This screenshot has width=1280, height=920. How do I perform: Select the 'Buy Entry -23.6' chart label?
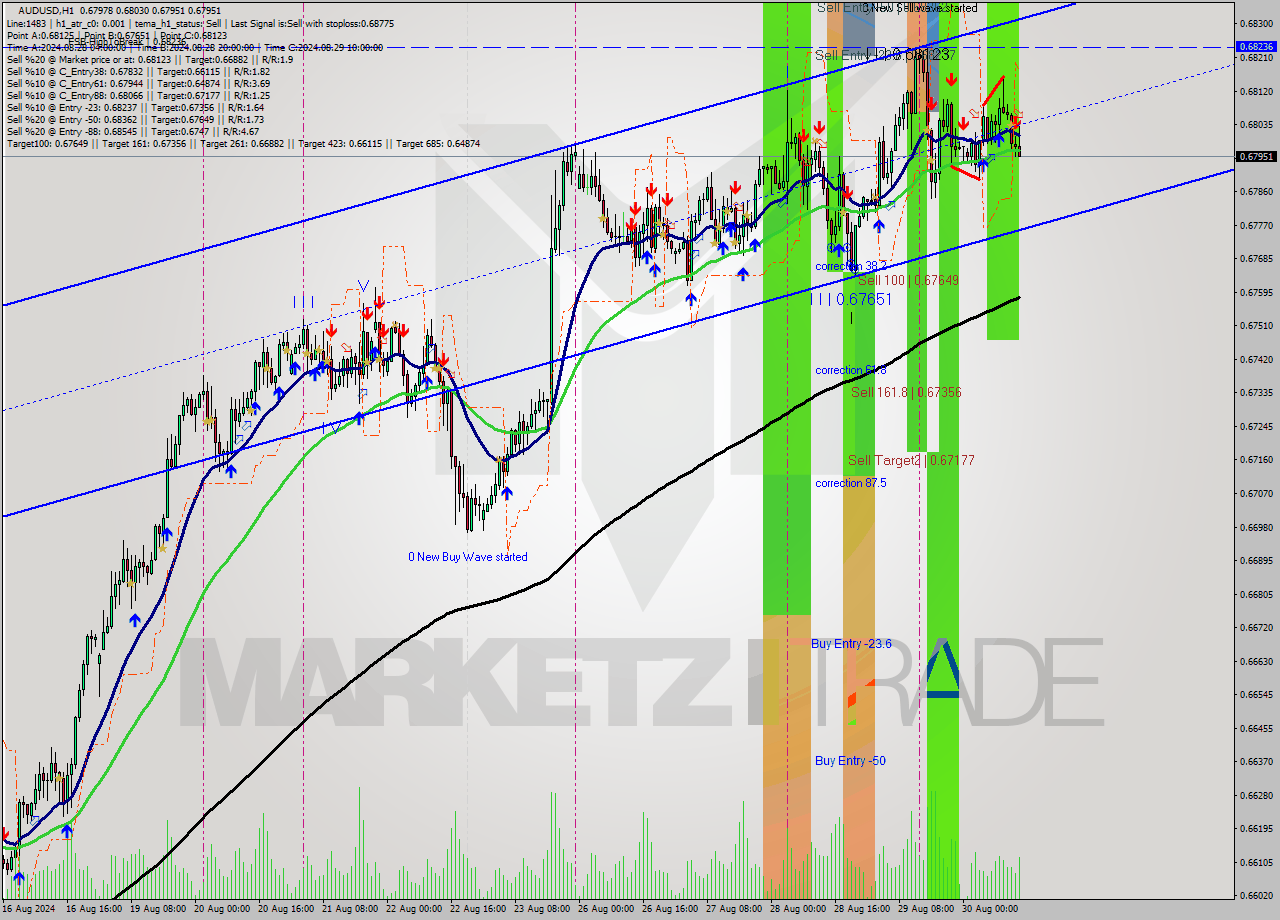pyautogui.click(x=851, y=644)
